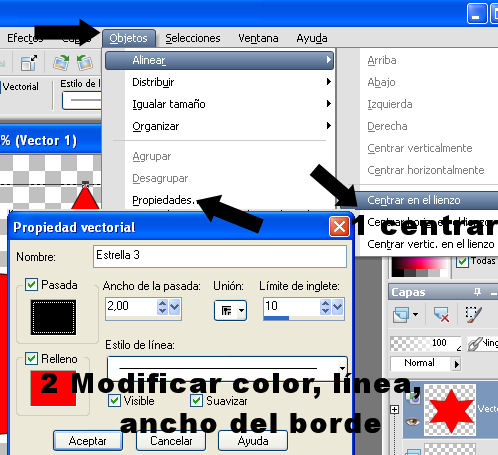Open the Selecciones menu
498x455 pixels.
tap(193, 38)
